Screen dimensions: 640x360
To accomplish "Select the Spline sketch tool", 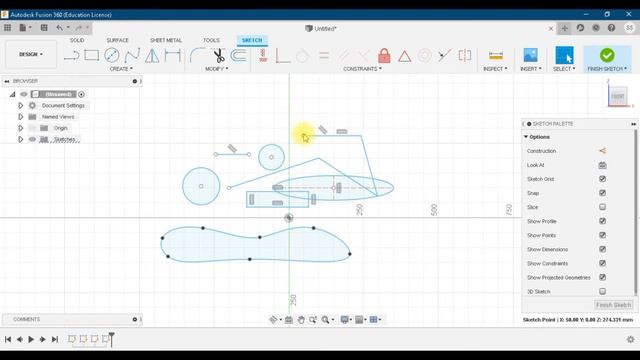I will click(132, 55).
